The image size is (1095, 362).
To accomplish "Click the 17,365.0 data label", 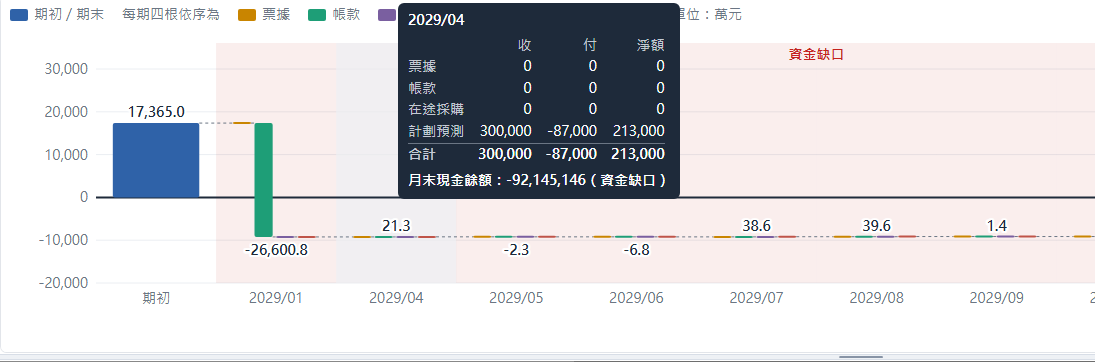I will (156, 112).
